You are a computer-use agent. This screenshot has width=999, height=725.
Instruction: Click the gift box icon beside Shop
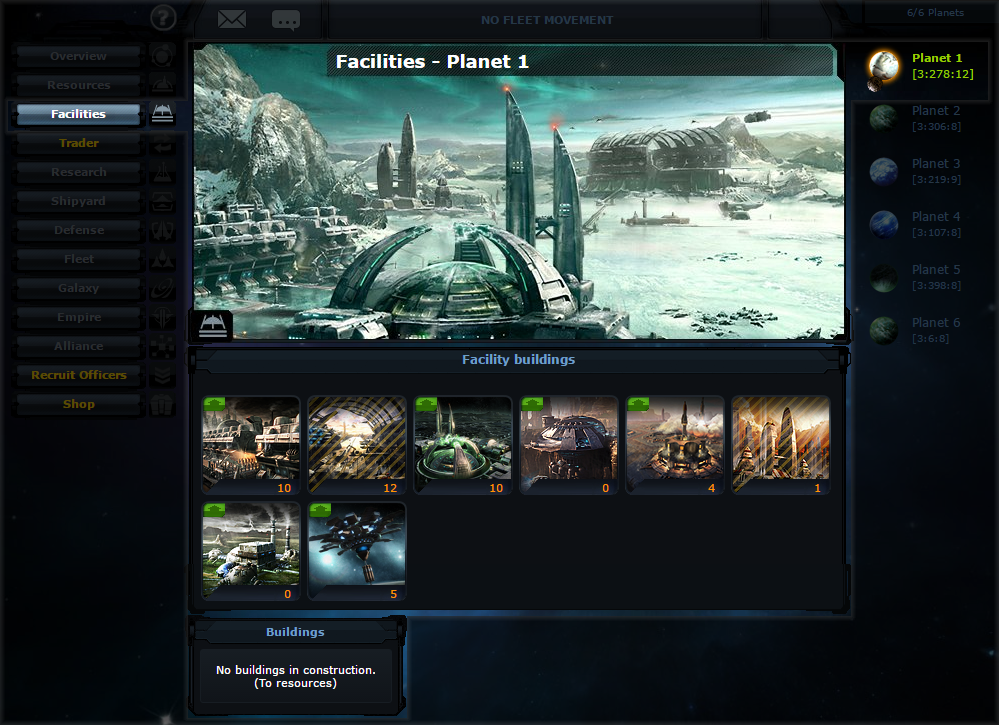tap(162, 404)
